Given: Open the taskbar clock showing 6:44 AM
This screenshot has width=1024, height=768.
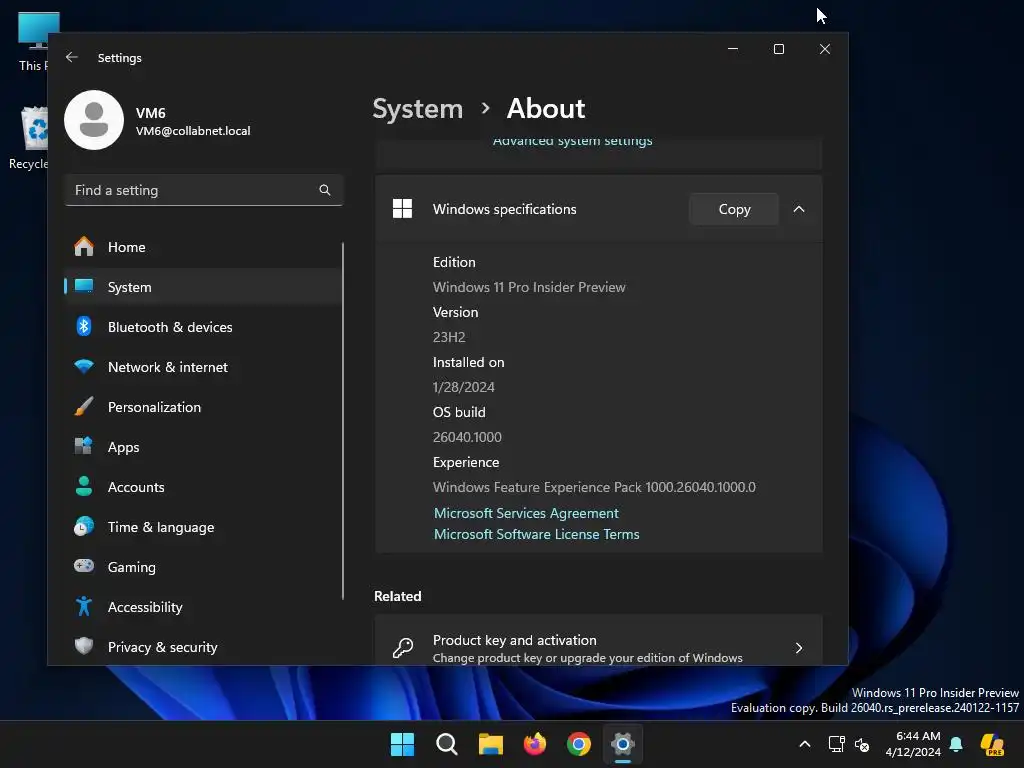Looking at the screenshot, I should [913, 744].
